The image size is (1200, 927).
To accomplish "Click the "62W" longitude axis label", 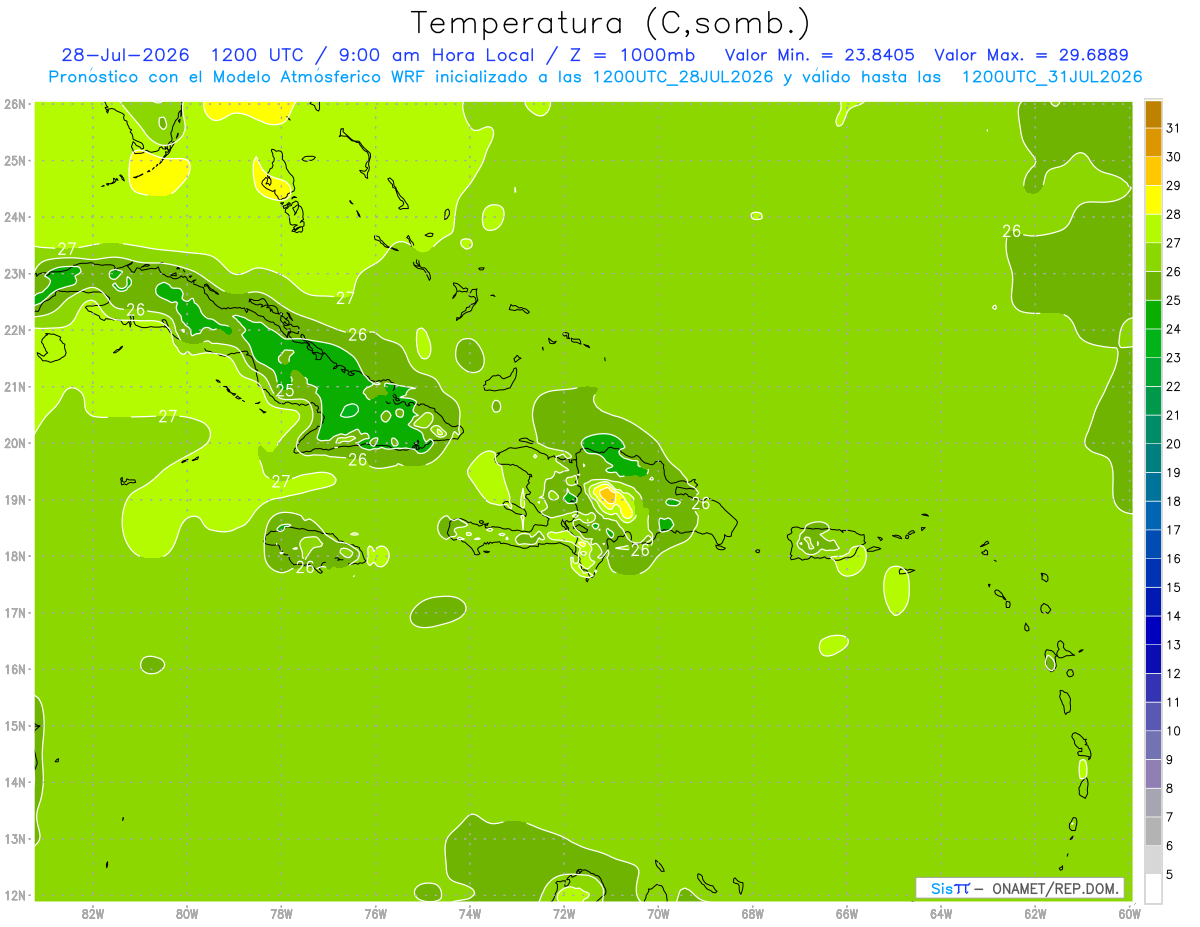I will pyautogui.click(x=1035, y=913).
